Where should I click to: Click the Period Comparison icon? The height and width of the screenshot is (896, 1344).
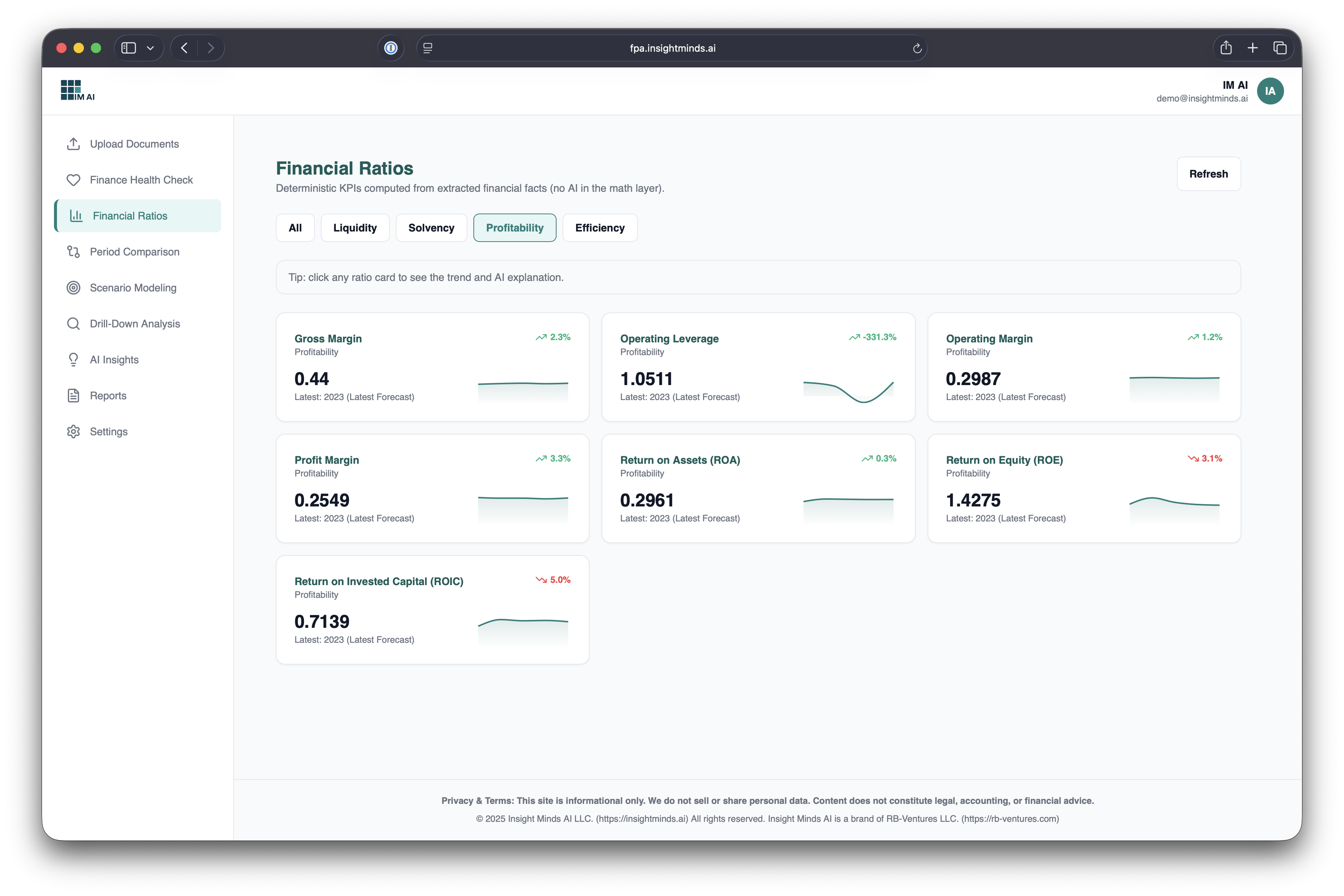(73, 252)
